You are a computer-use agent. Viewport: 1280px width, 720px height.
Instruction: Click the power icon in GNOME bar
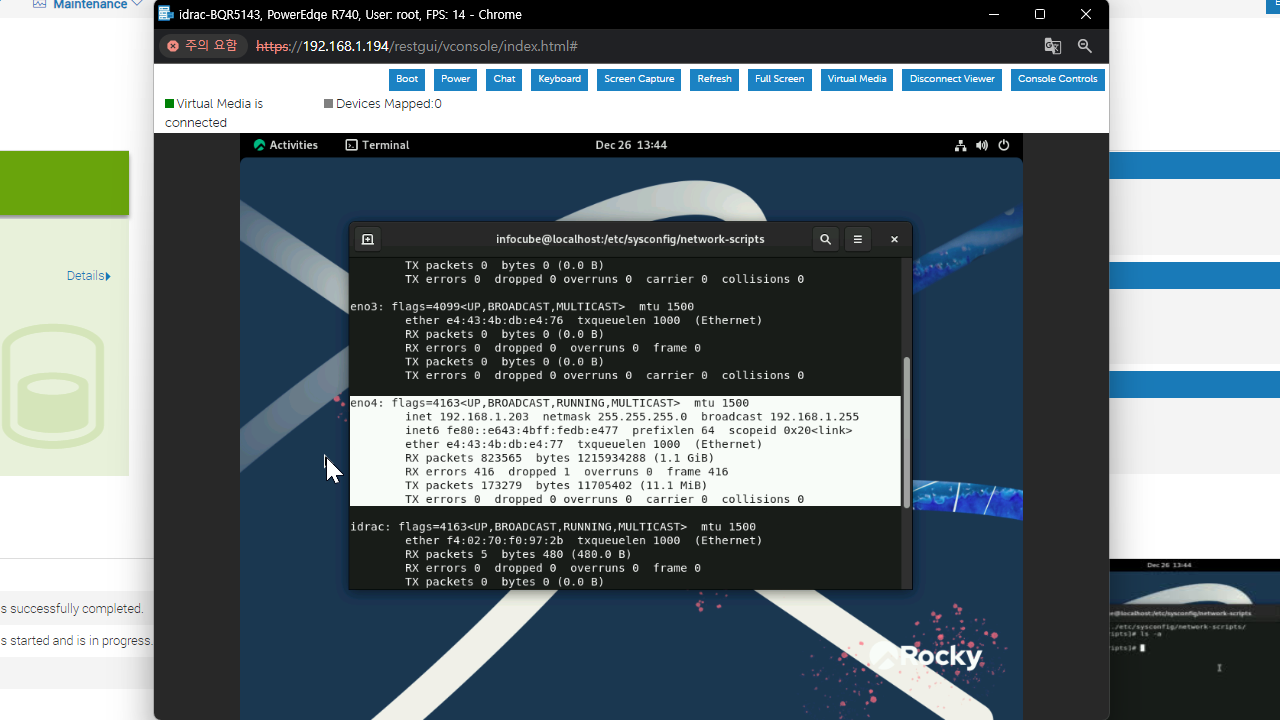(x=1004, y=145)
